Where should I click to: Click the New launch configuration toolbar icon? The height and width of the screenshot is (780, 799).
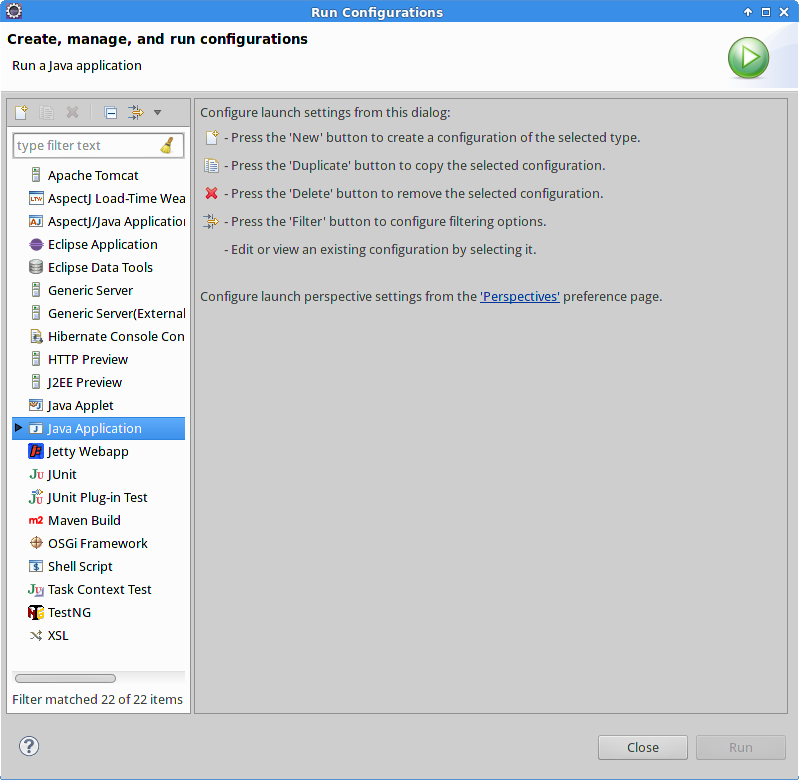21,112
